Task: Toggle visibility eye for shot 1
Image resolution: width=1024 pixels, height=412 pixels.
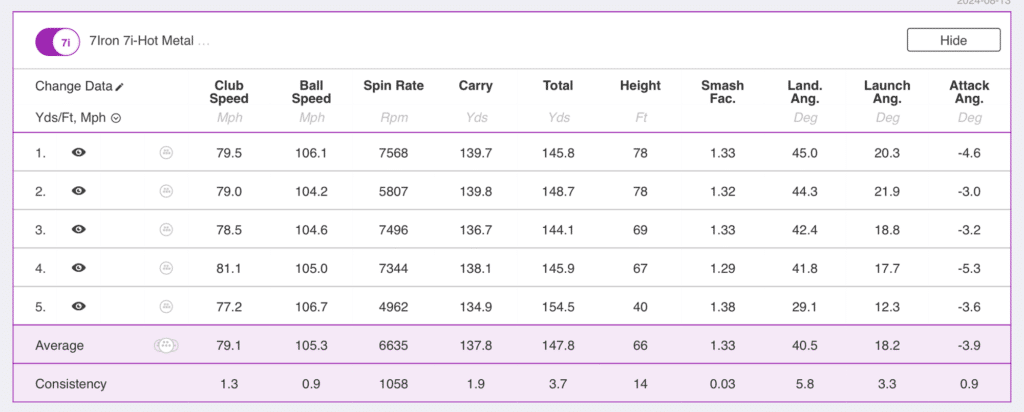Action: click(79, 153)
